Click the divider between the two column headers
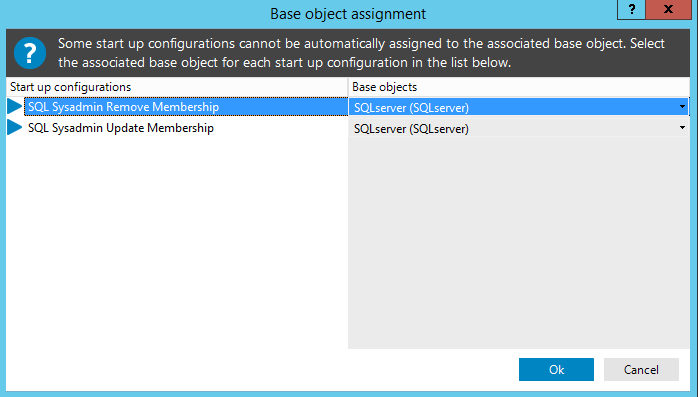The width and height of the screenshot is (700, 397). tap(348, 87)
